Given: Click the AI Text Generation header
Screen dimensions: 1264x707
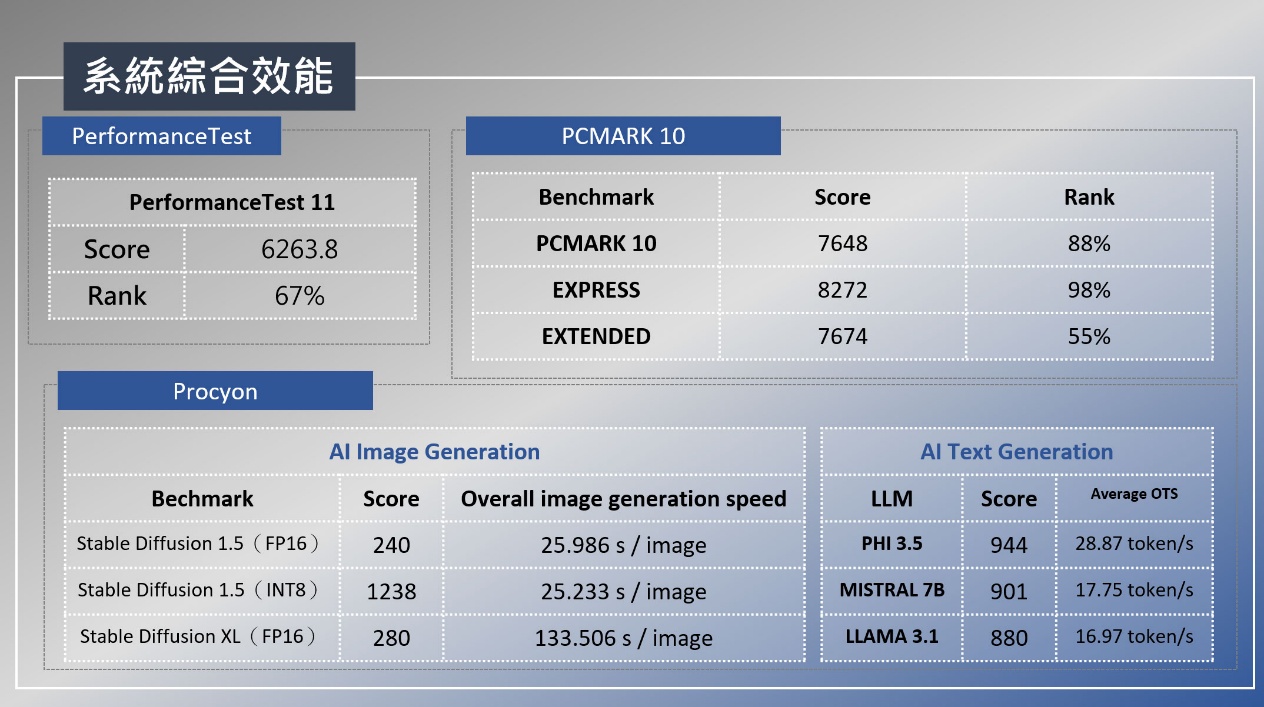Looking at the screenshot, I should click(1015, 452).
